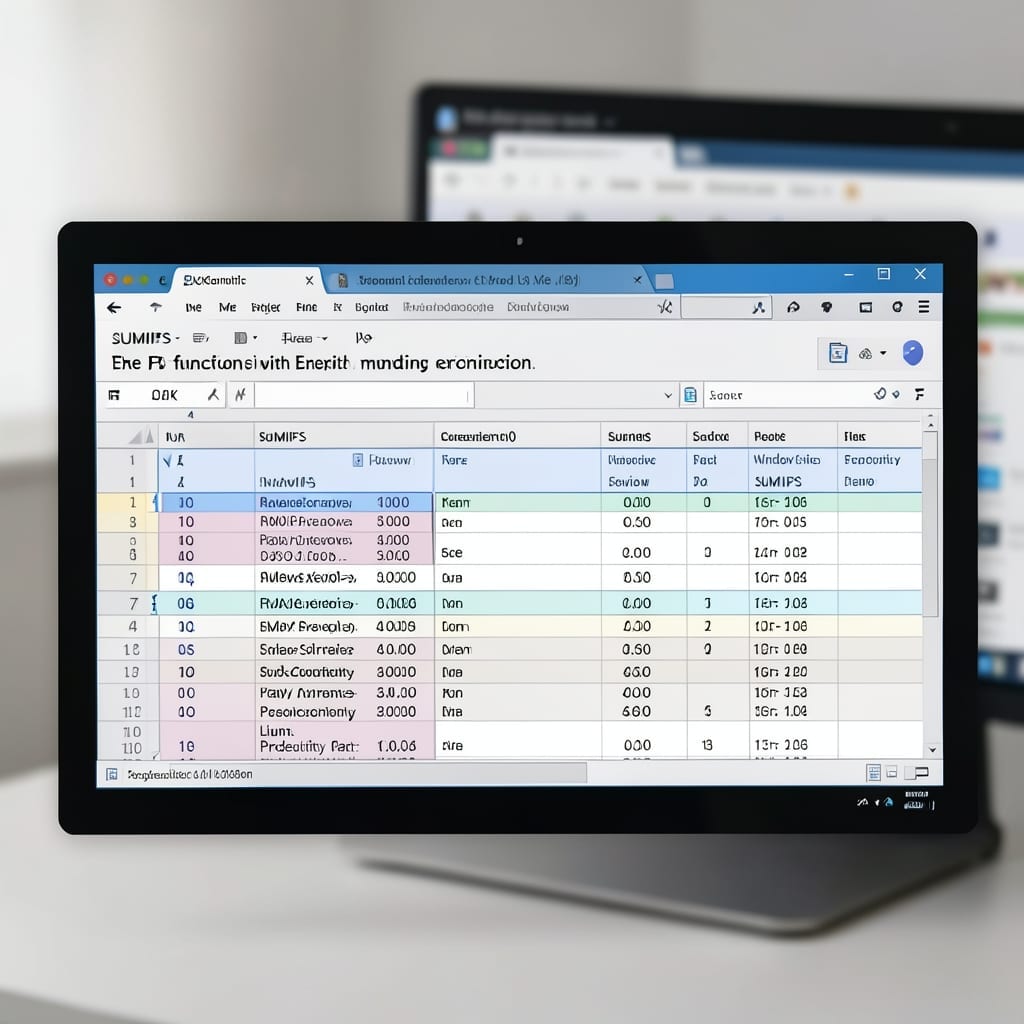This screenshot has height=1024, width=1024.
Task: Expand the arrow next to the cloud icon
Action: pos(883,353)
